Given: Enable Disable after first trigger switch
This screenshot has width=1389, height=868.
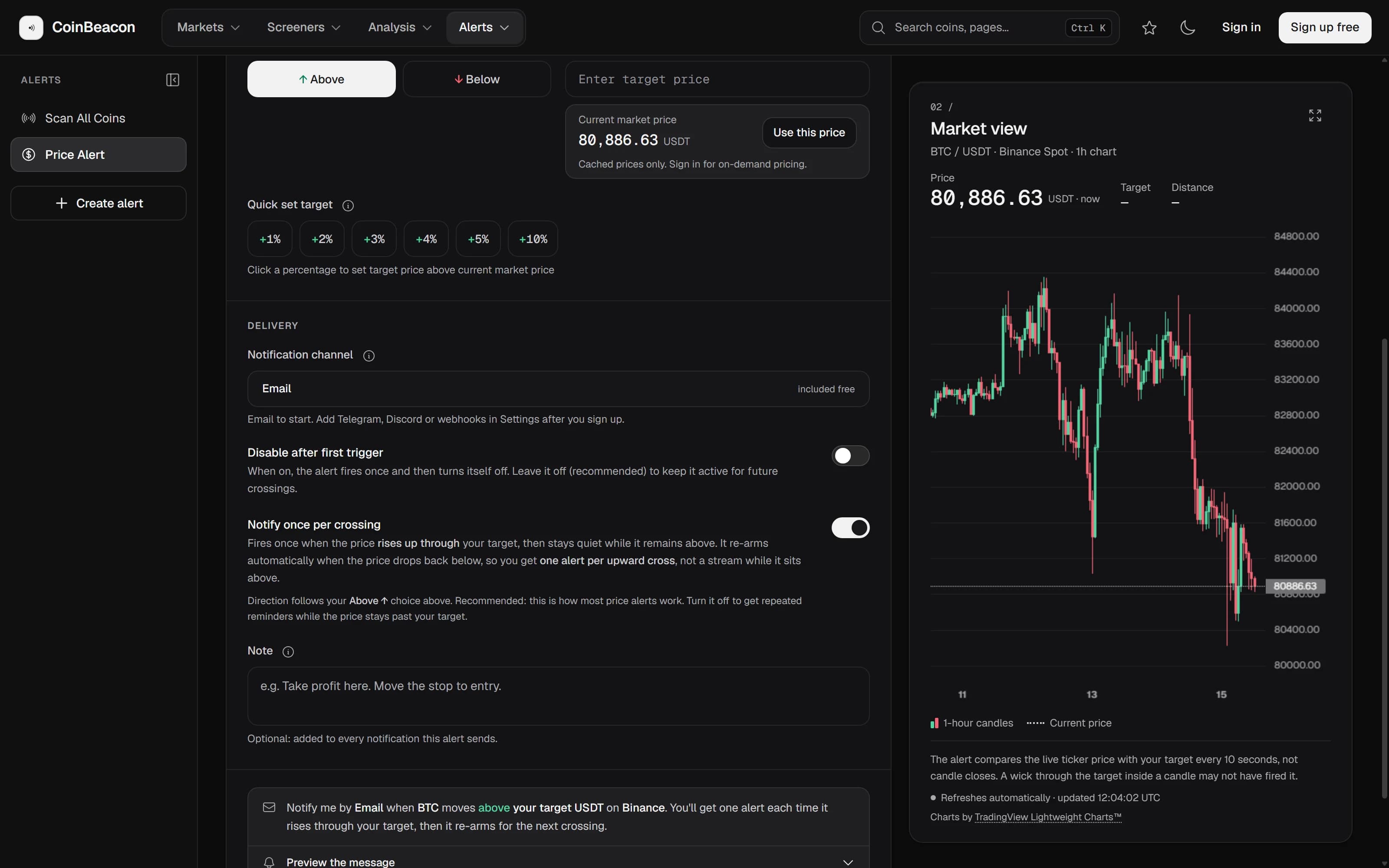Looking at the screenshot, I should (850, 456).
